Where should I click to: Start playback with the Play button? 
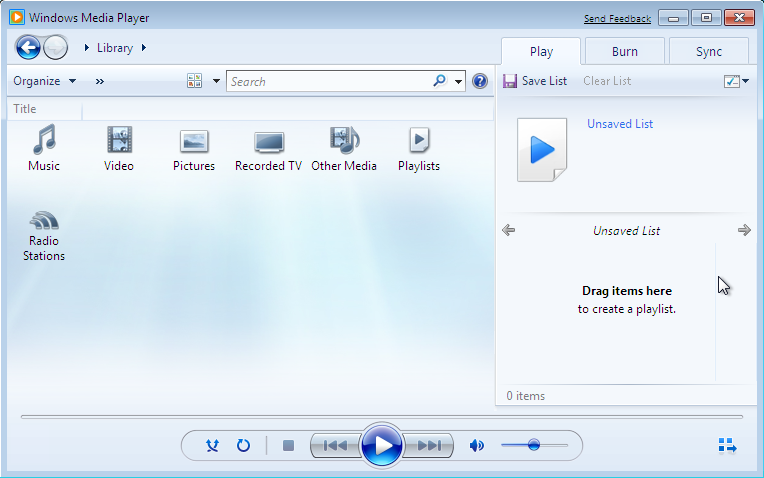pos(382,445)
